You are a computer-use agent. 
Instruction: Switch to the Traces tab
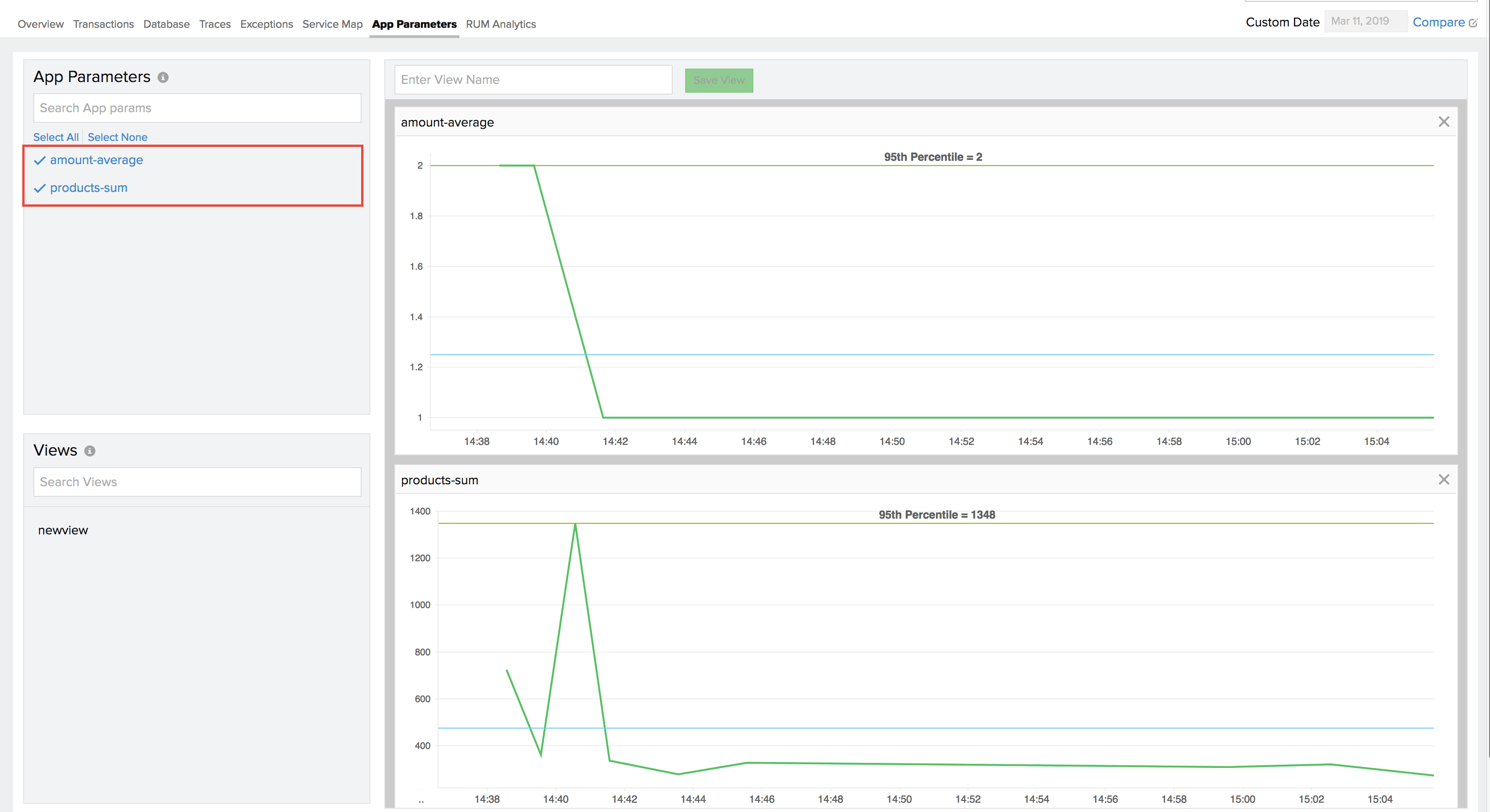click(x=215, y=24)
